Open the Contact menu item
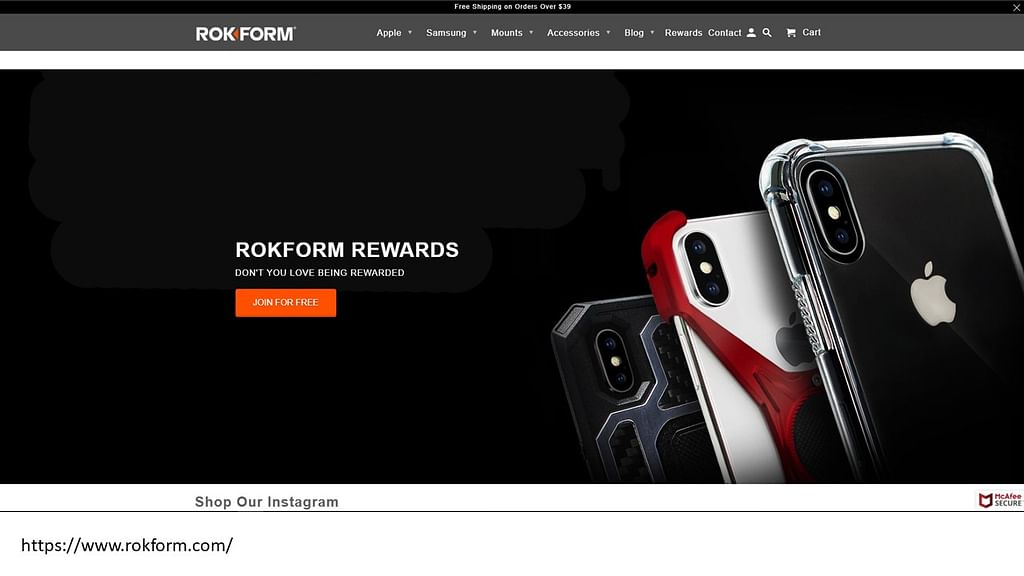The image size is (1024, 576). point(724,33)
